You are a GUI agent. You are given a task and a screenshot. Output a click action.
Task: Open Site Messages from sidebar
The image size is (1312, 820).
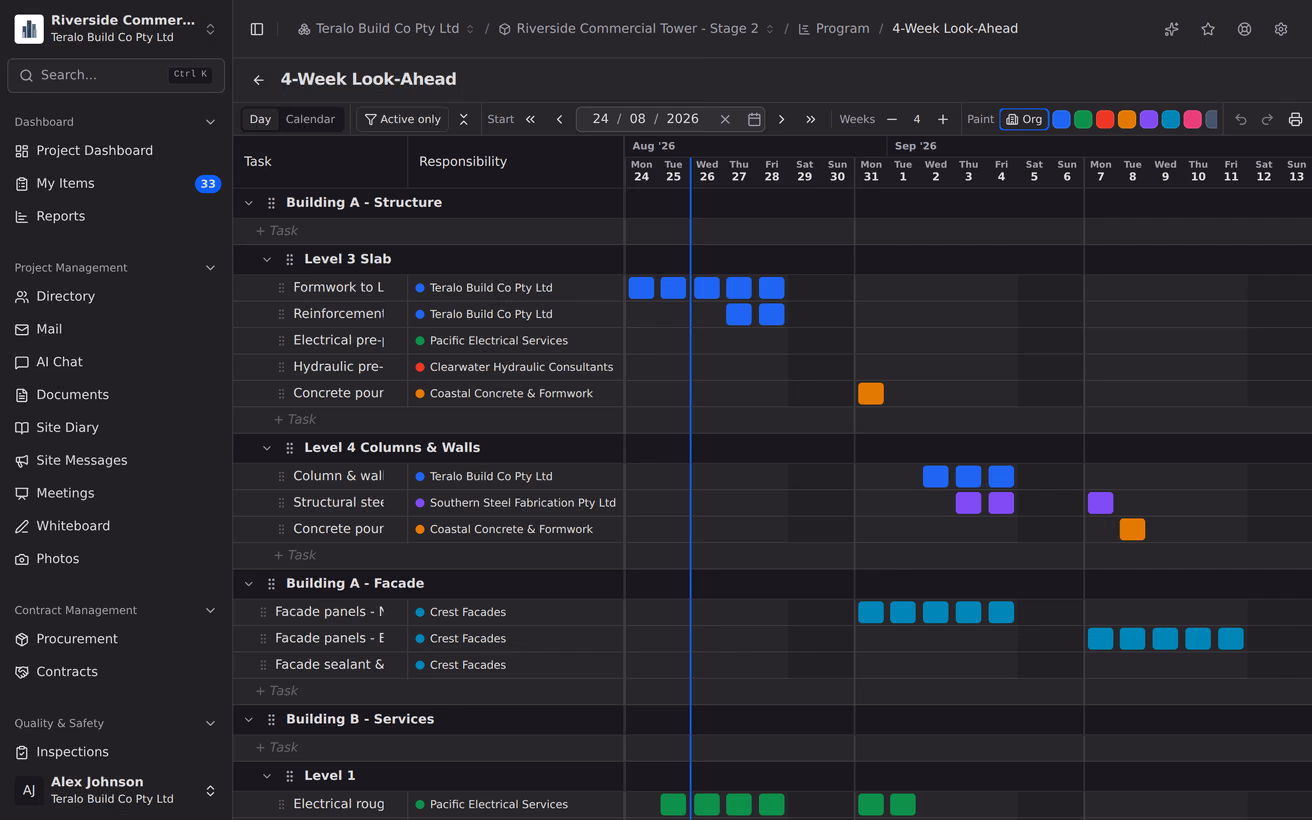pos(116,461)
